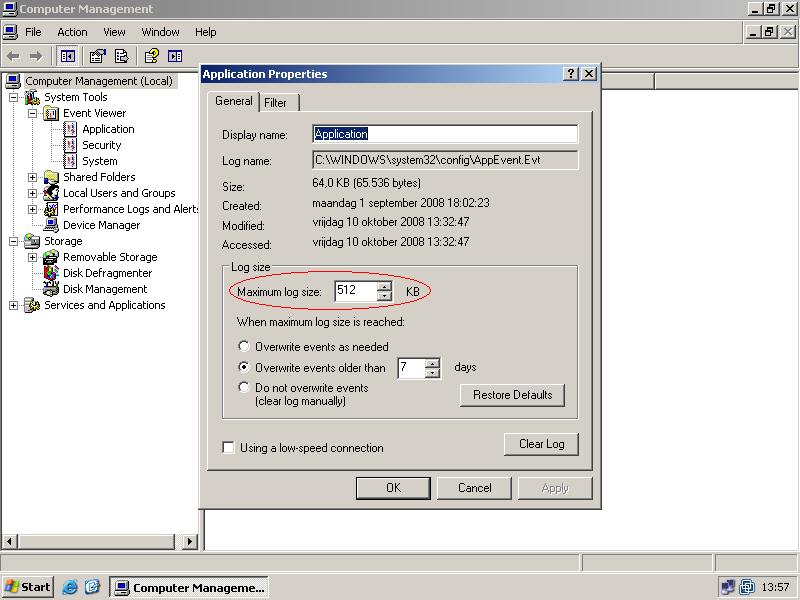The image size is (800, 600).
Task: Select Disk Defragmenter
Action: tap(108, 272)
